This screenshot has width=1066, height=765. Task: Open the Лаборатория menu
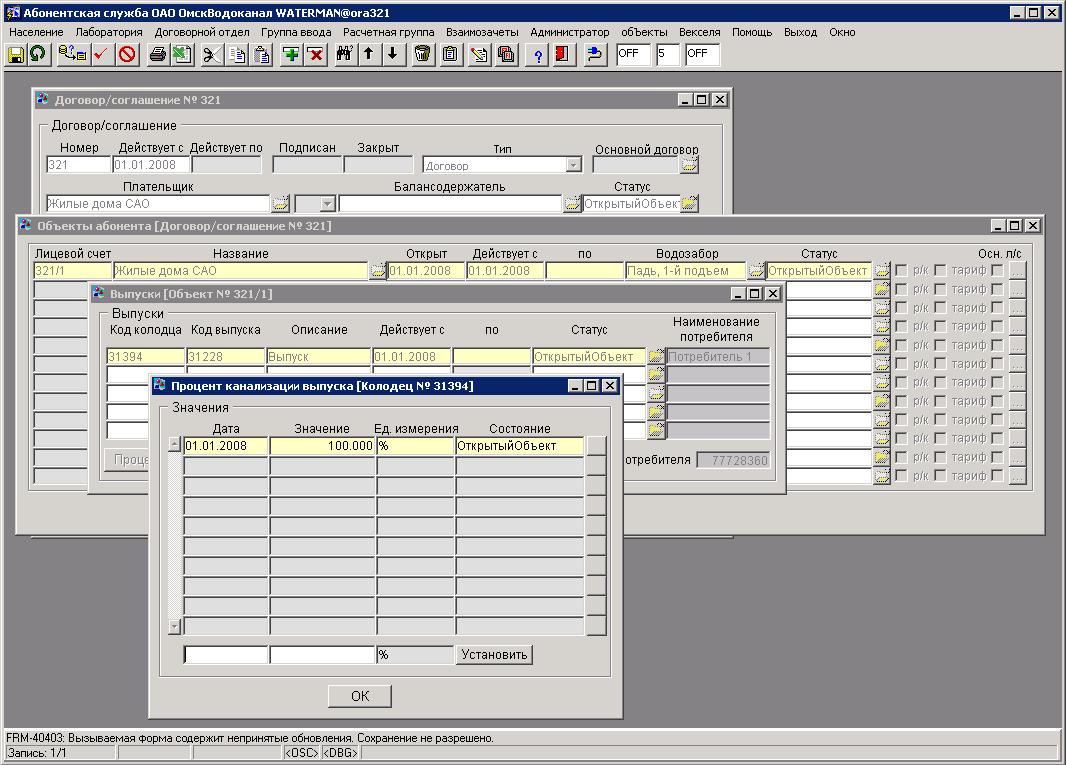109,32
